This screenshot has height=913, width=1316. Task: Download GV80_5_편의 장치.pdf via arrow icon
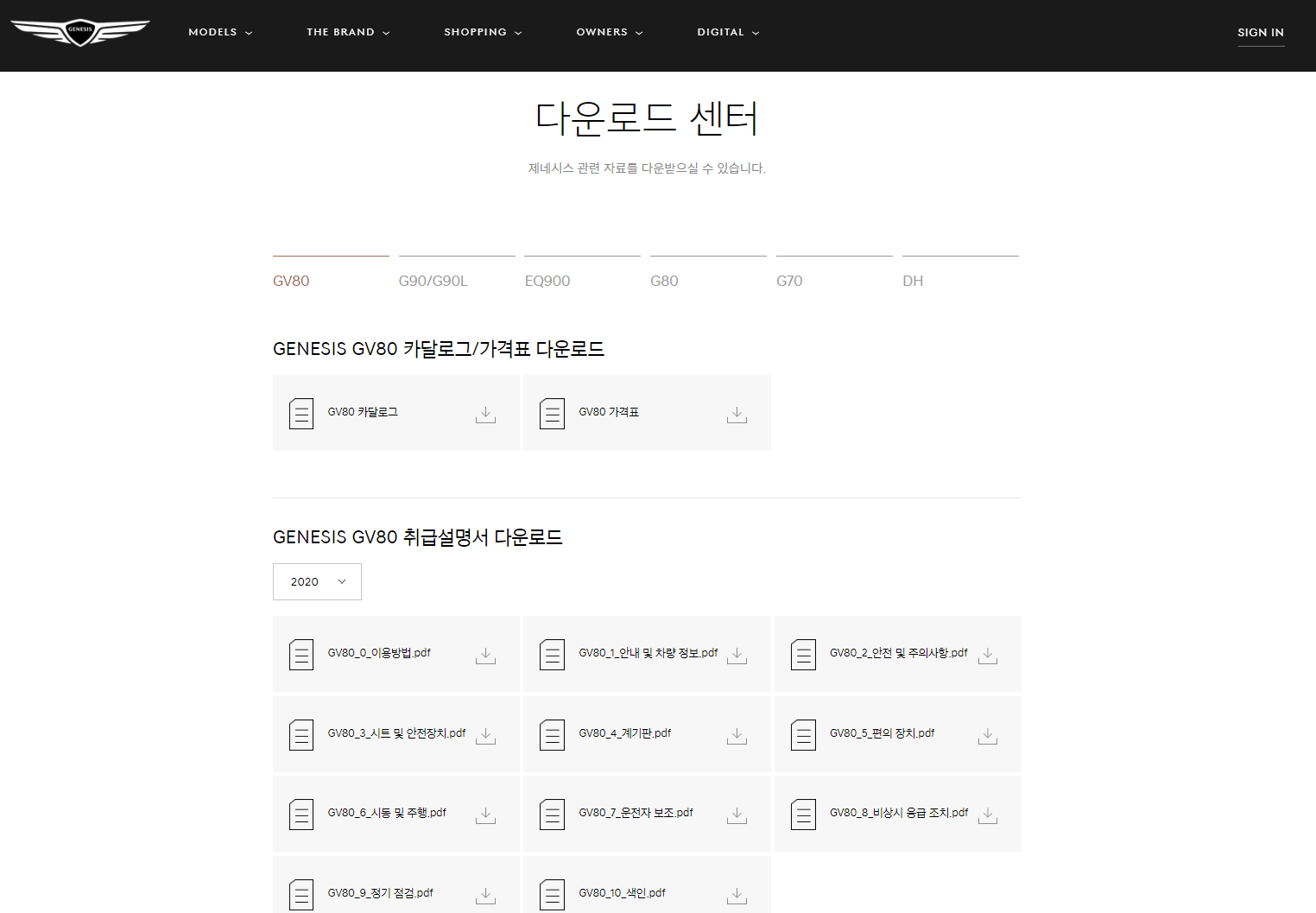click(x=988, y=736)
